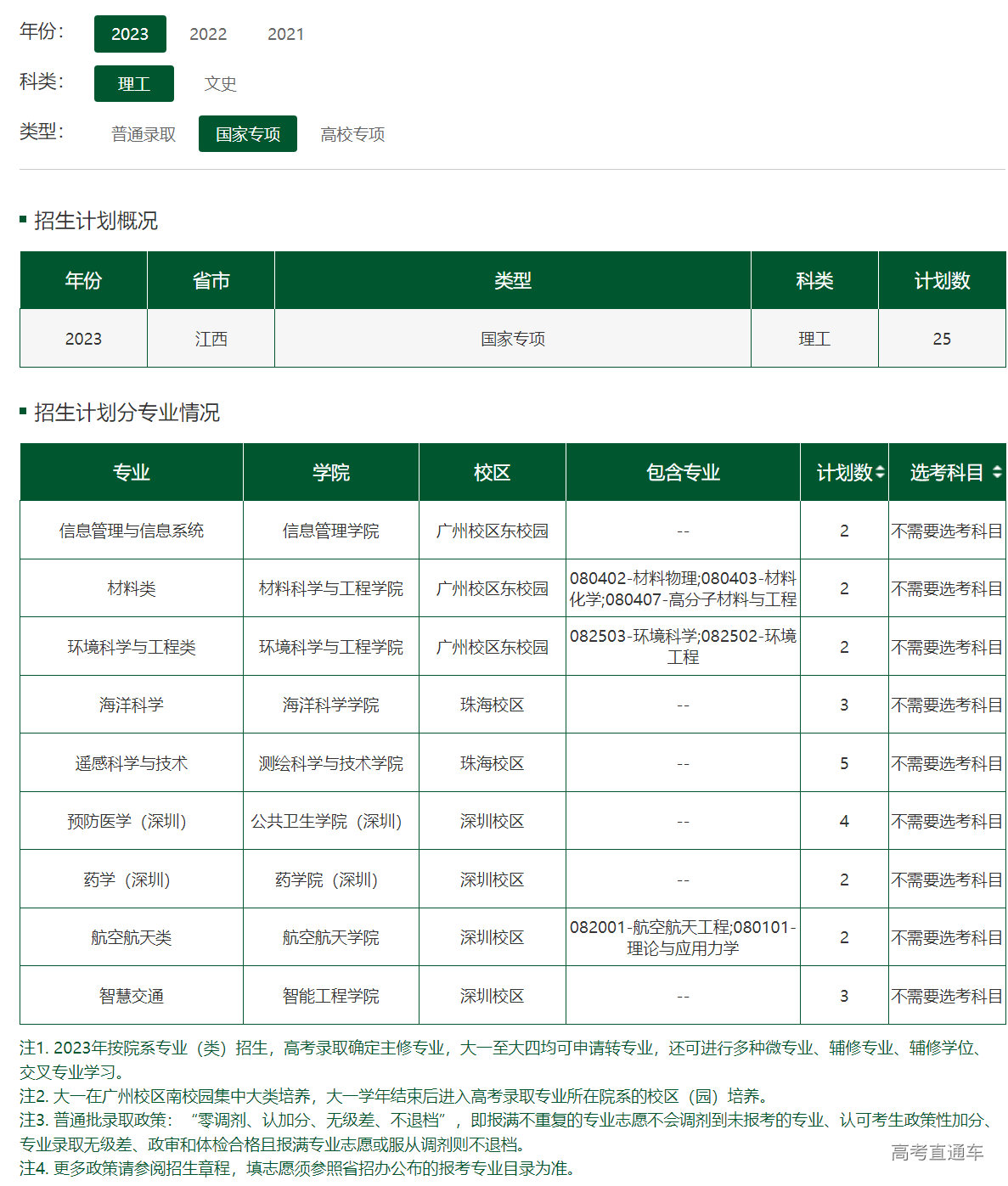The width and height of the screenshot is (1008, 1186).
Task: Select the 国家专项 type option
Action: pyautogui.click(x=247, y=133)
